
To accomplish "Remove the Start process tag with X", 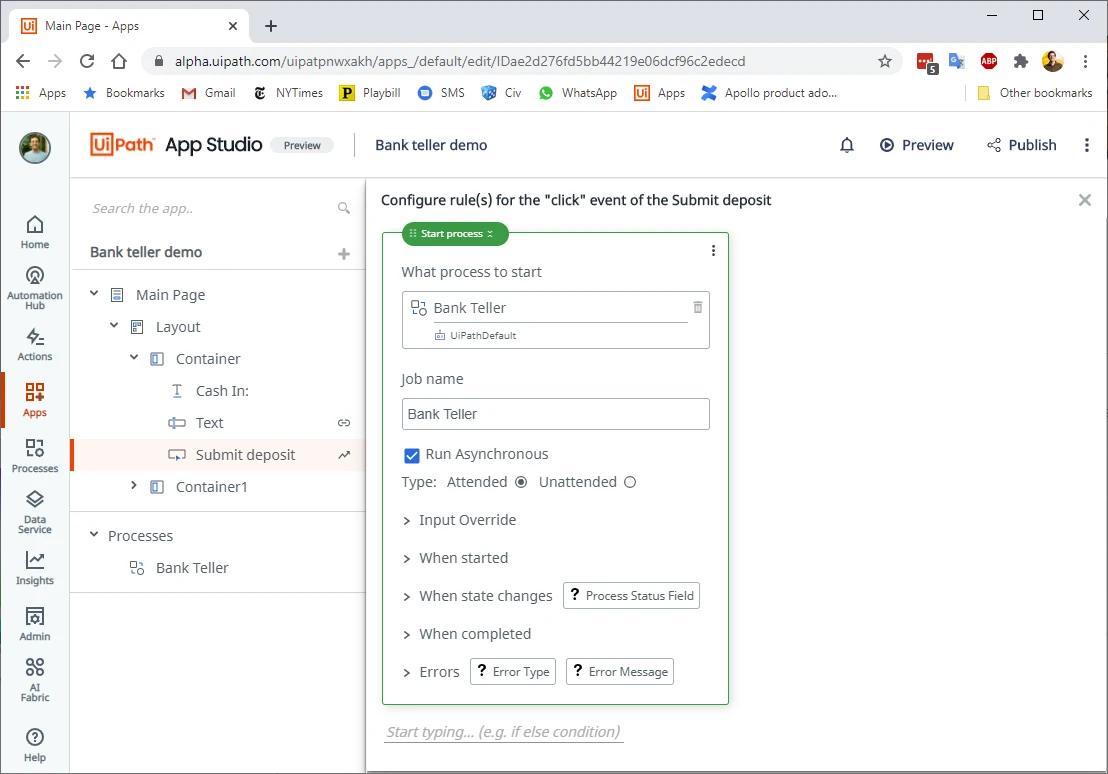I will [x=490, y=234].
